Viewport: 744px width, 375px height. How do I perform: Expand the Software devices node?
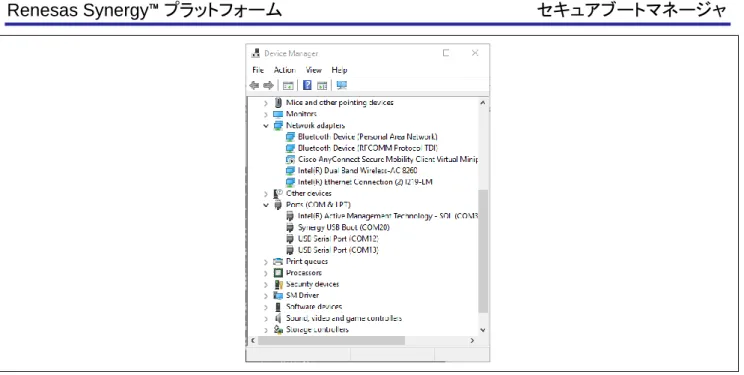[266, 308]
